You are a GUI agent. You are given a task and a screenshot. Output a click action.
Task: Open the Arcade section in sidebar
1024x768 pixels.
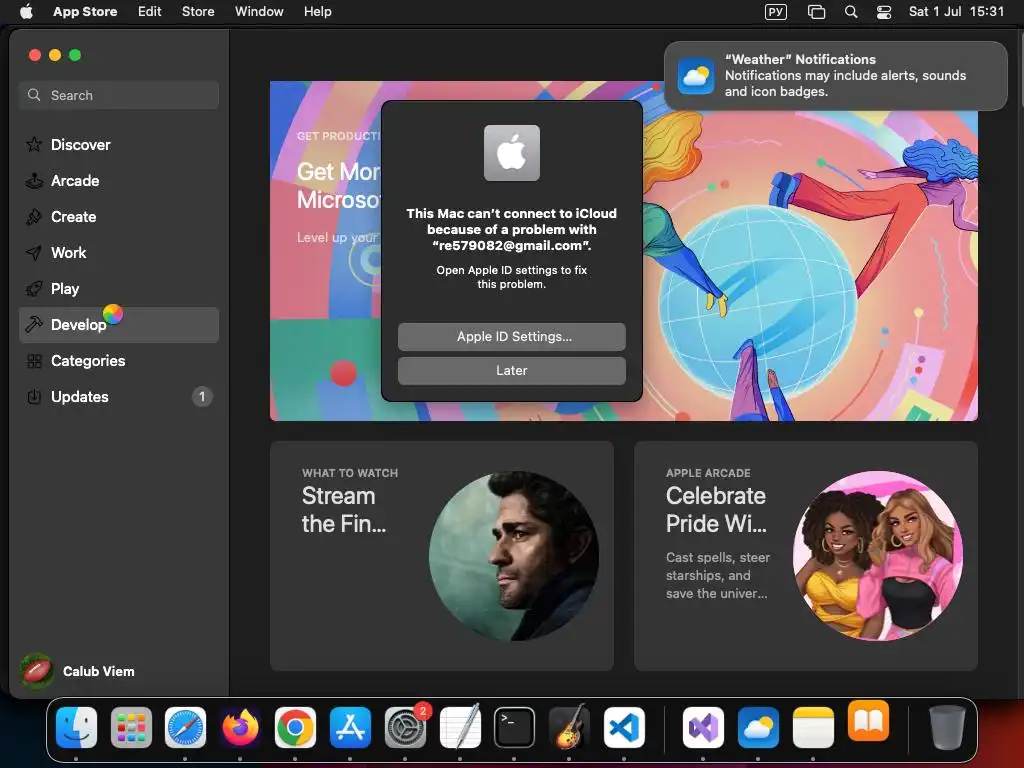(119, 181)
